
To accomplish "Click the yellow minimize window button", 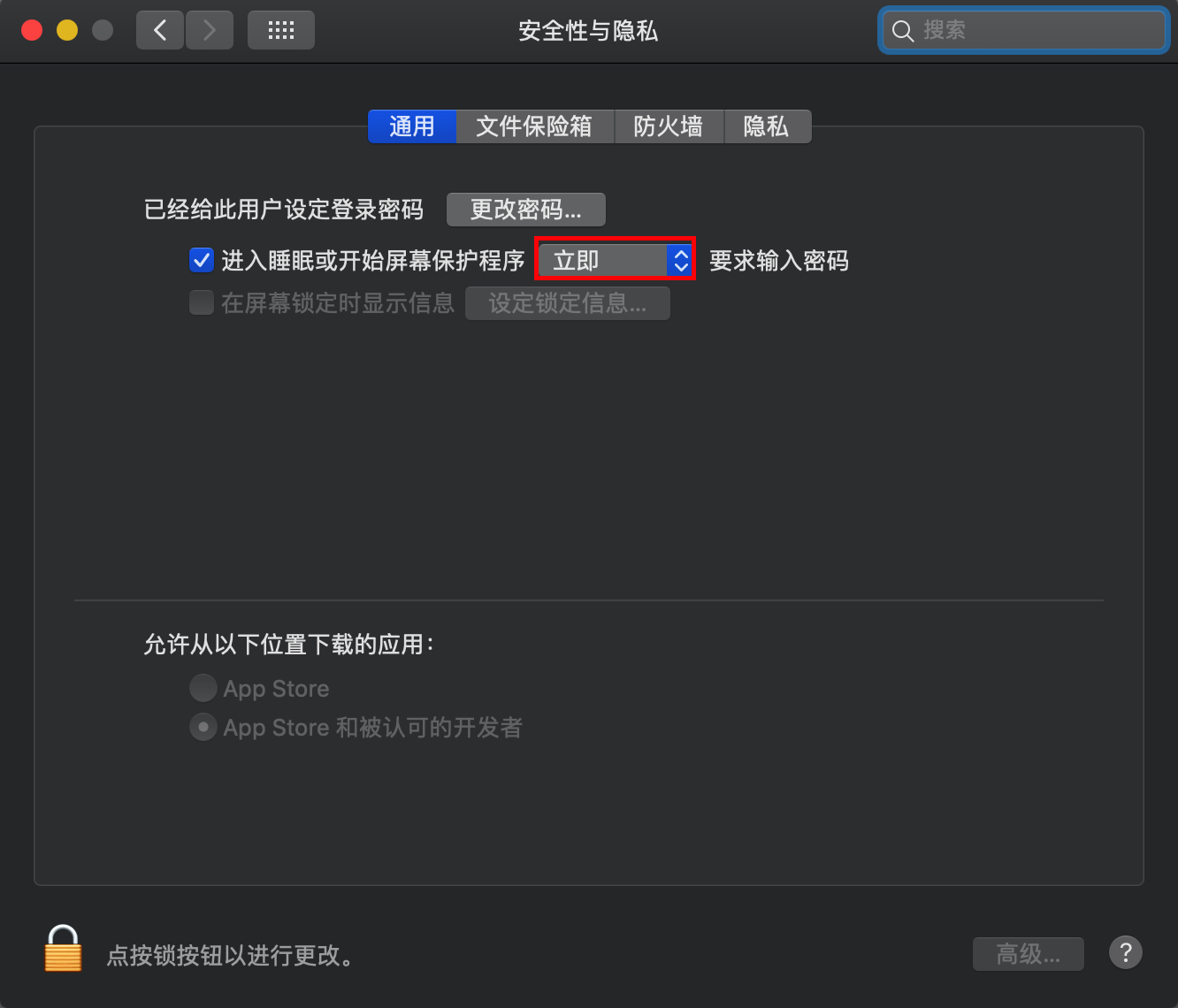I will (67, 31).
